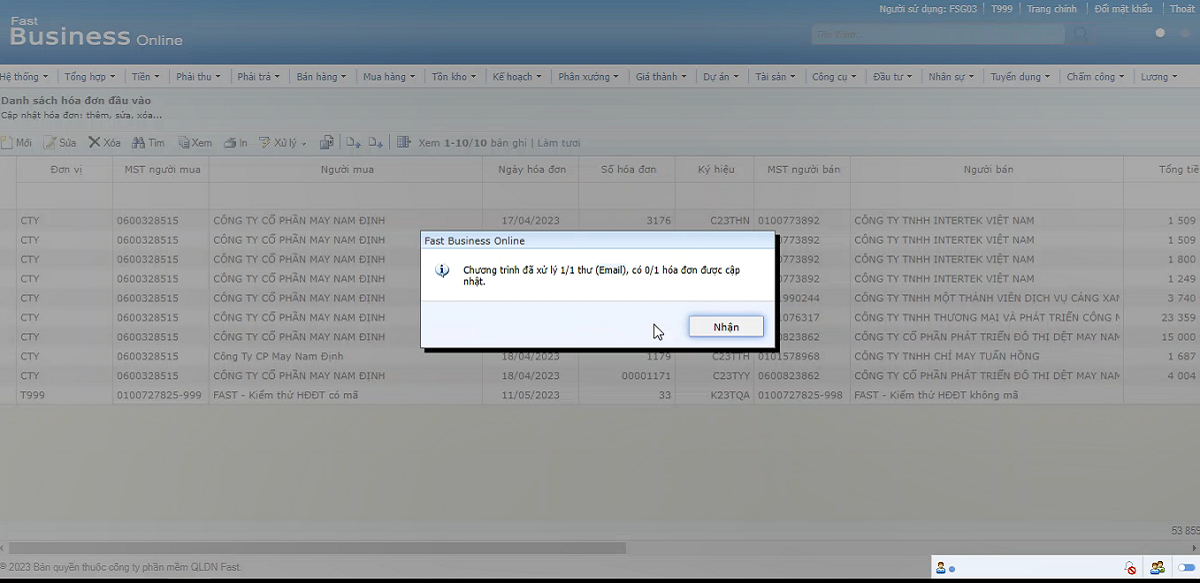Click the user group icon in chat bar

click(1157, 568)
